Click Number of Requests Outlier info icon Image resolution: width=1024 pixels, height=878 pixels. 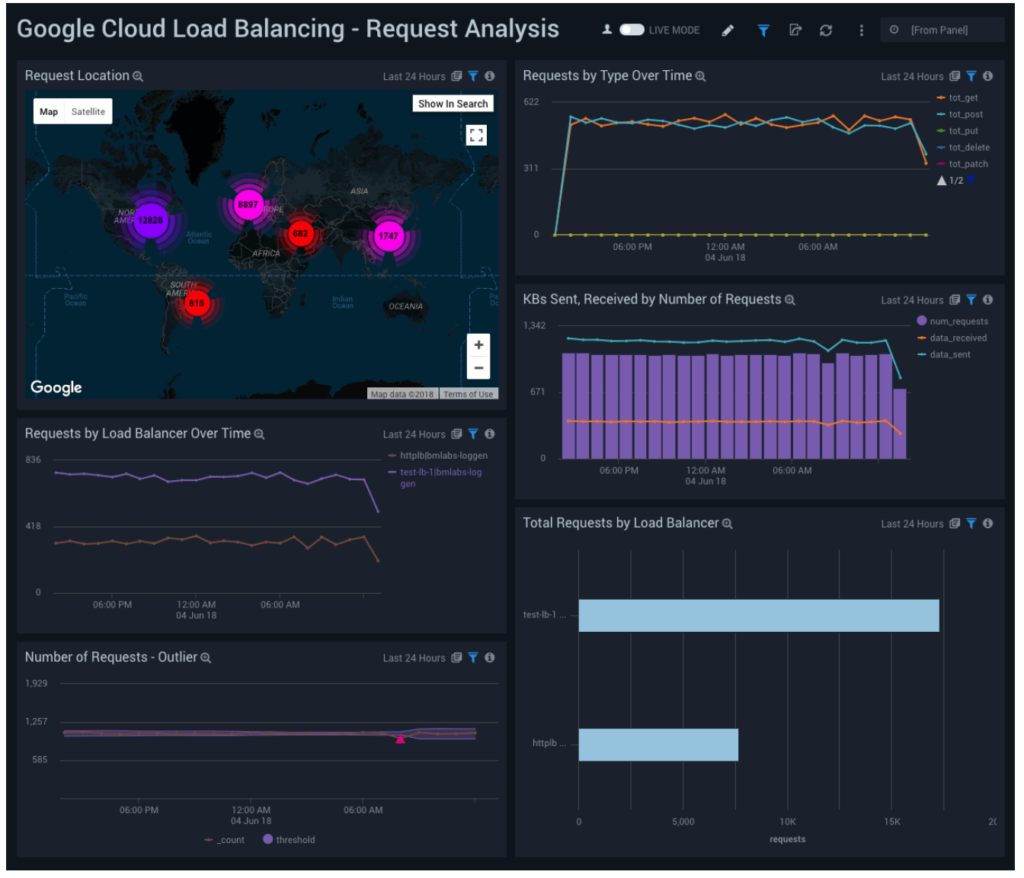coord(490,657)
